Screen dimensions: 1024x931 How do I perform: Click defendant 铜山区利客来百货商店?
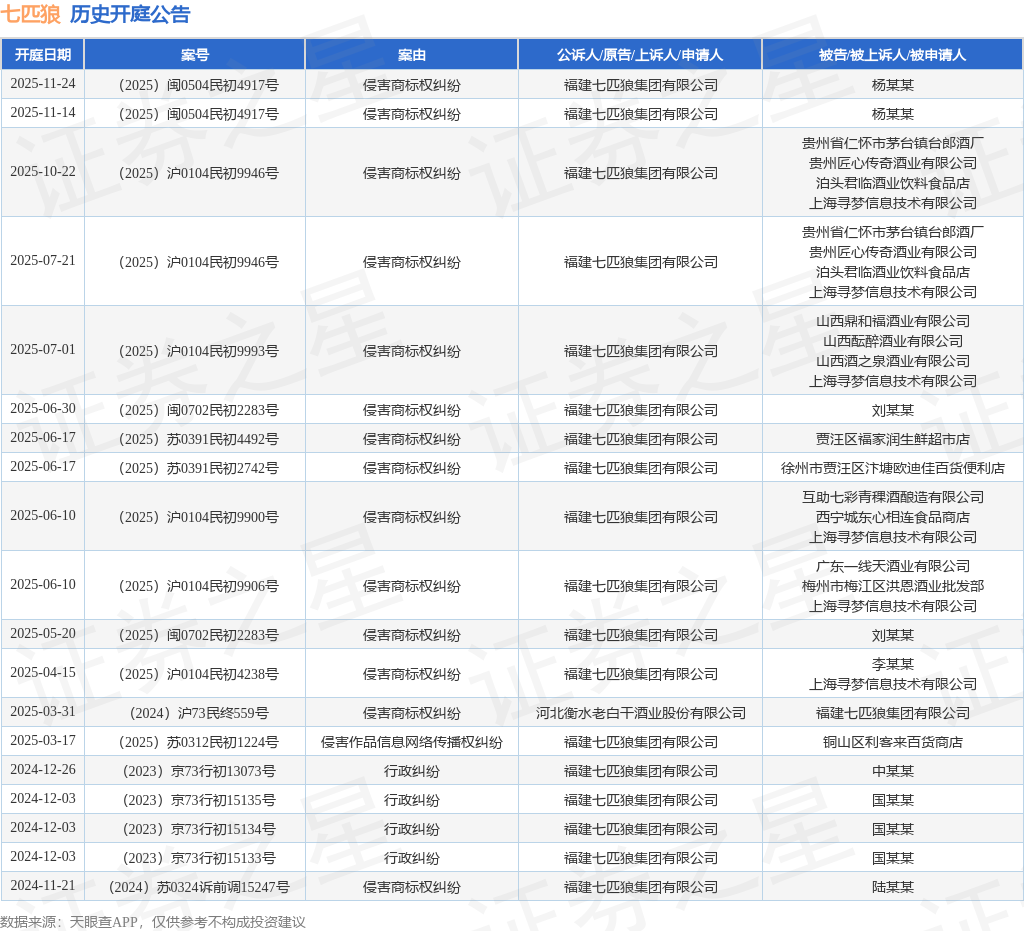click(892, 742)
